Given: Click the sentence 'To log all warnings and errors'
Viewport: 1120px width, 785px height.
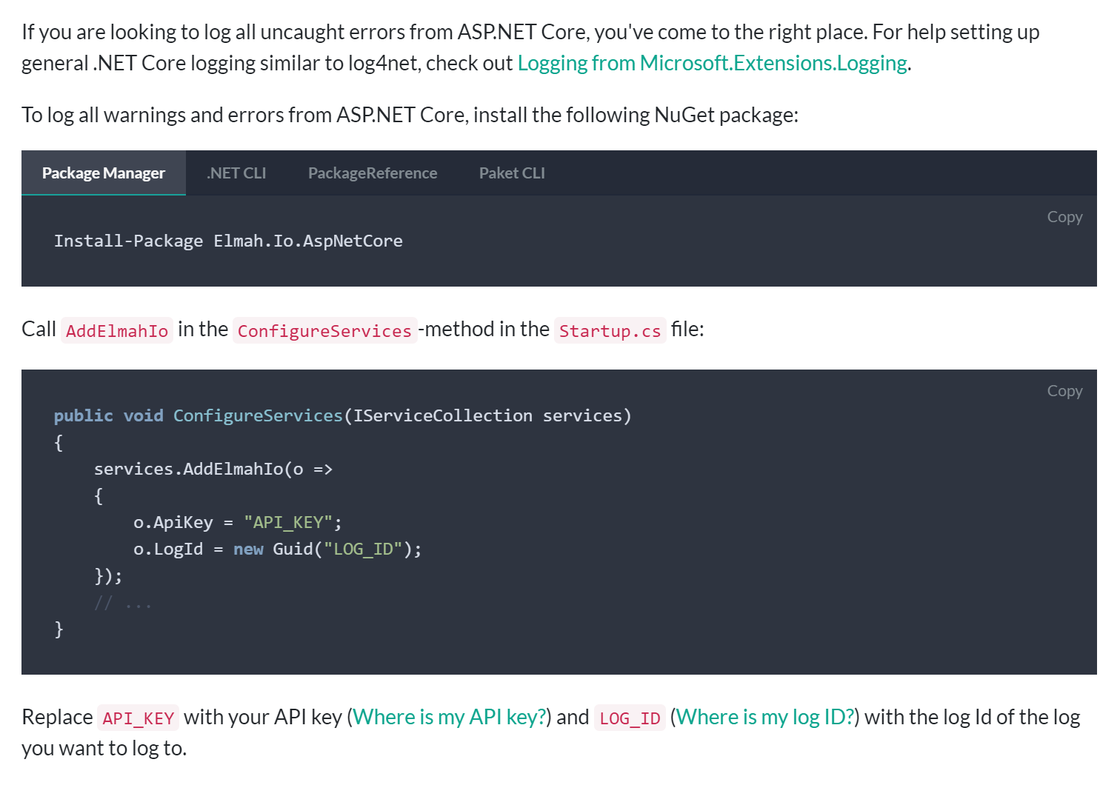Looking at the screenshot, I should coord(410,115).
